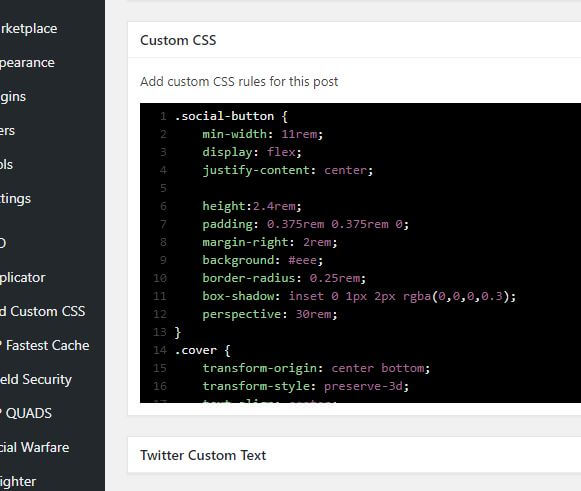This screenshot has height=491, width=581.
Task: Open the Duplicator plugin menu
Action: click(23, 278)
